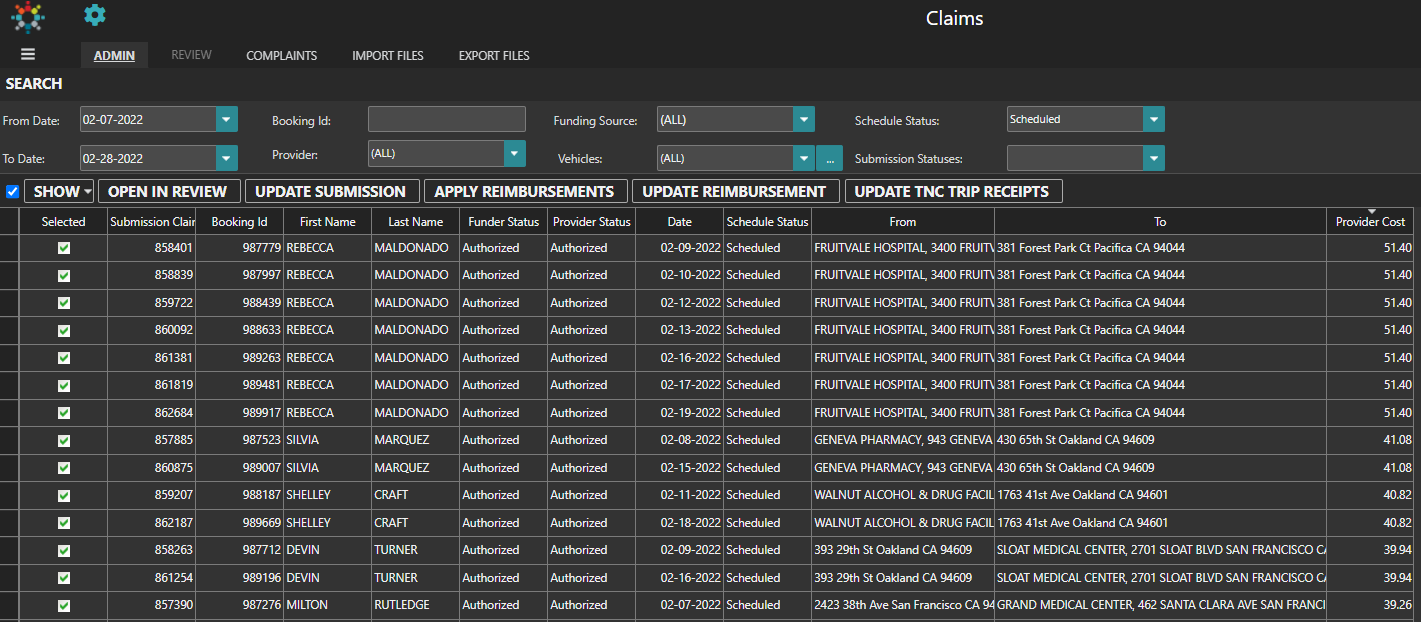This screenshot has height=622, width=1421.
Task: Uncheck the row for submission claim 858401
Action: tap(64, 248)
